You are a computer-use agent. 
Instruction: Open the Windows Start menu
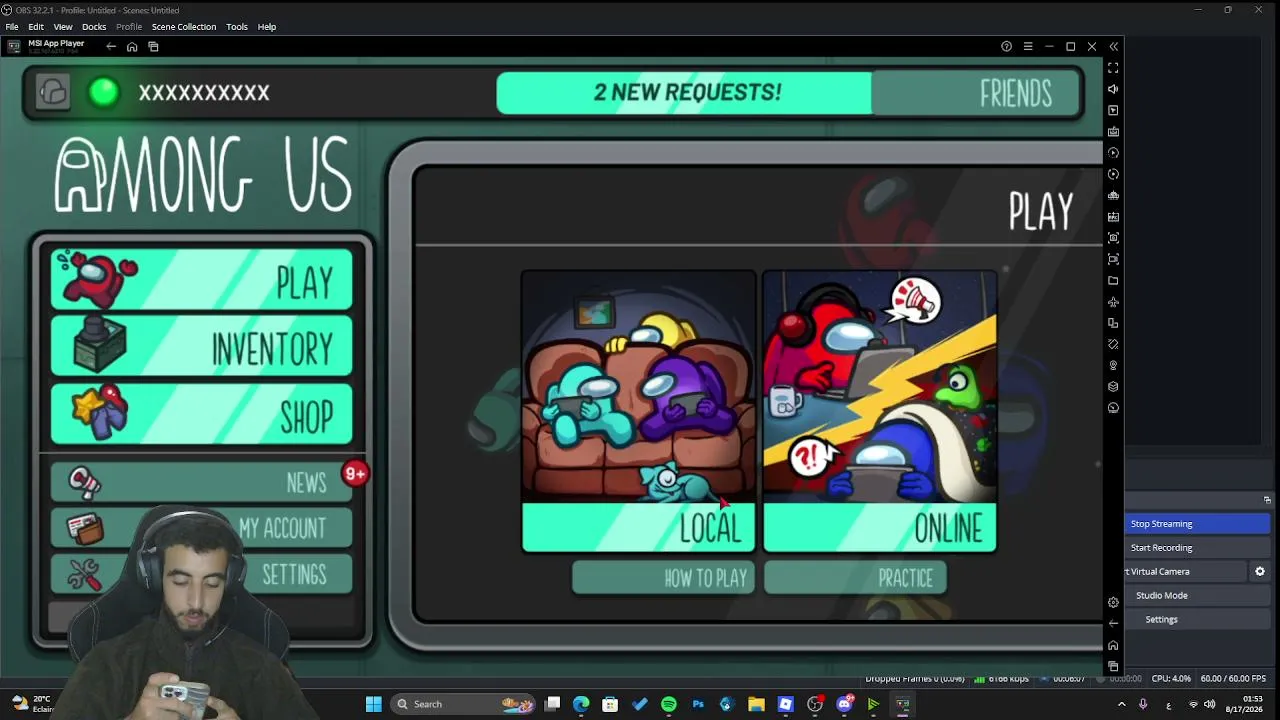[x=373, y=704]
